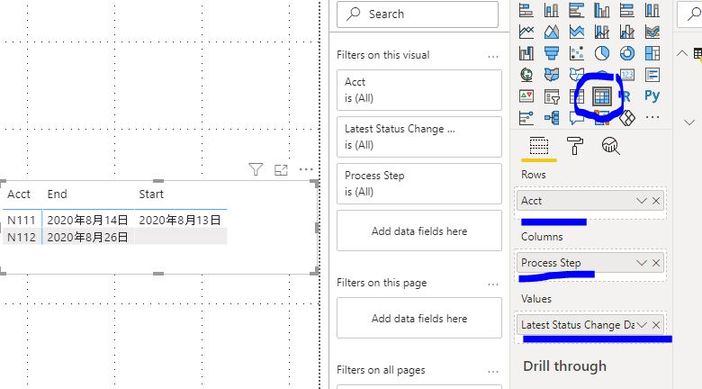Open More options on the matrix visual

(x=306, y=169)
